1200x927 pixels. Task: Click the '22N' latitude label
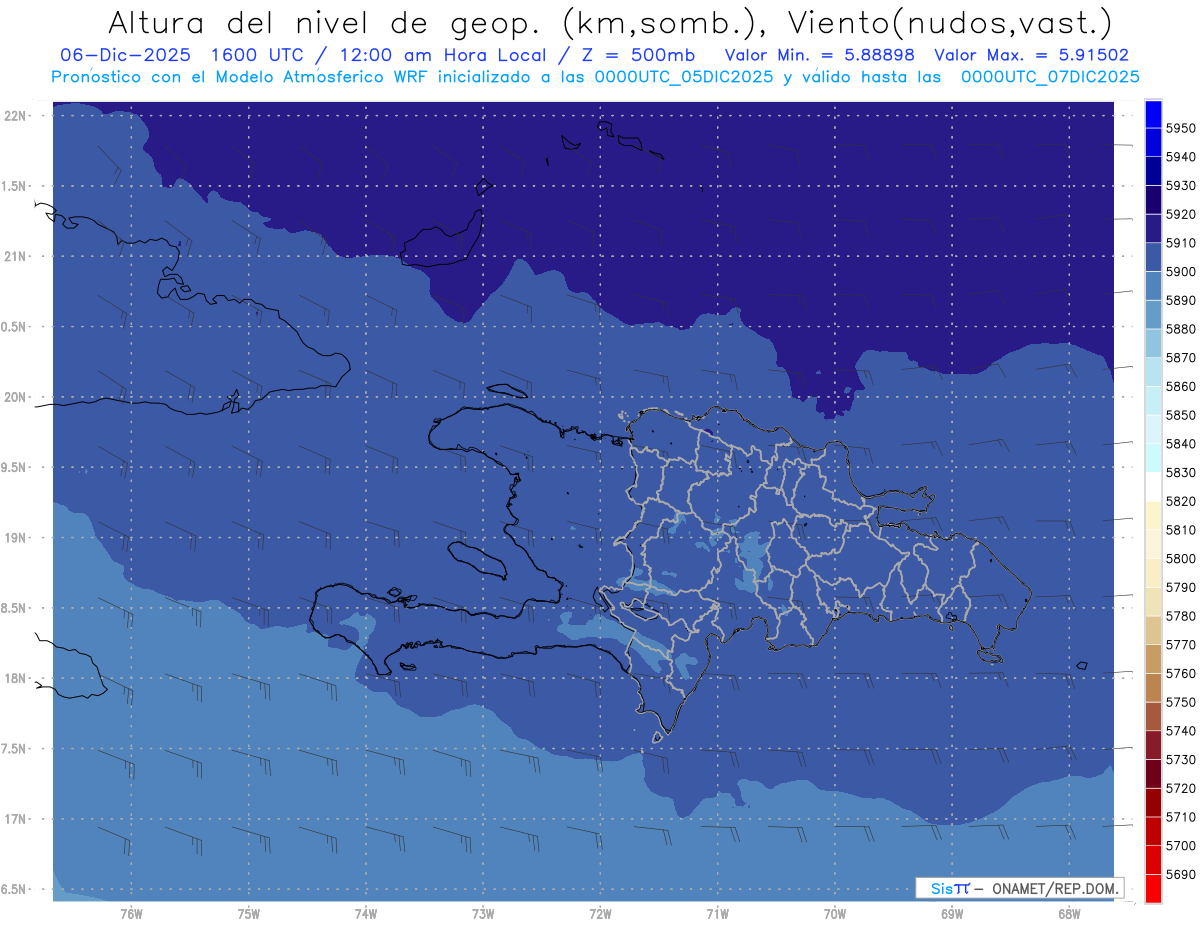point(15,116)
